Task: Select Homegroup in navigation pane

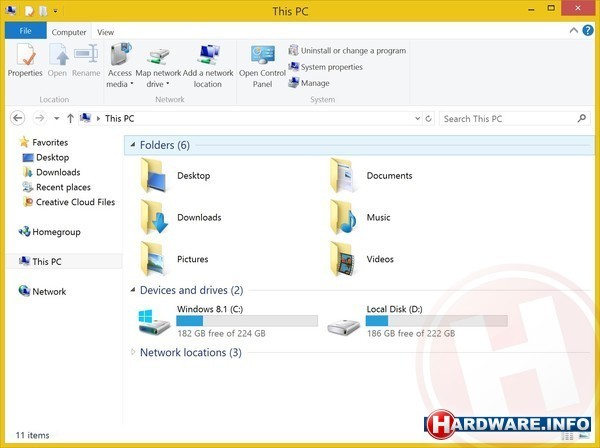Action: coord(49,232)
